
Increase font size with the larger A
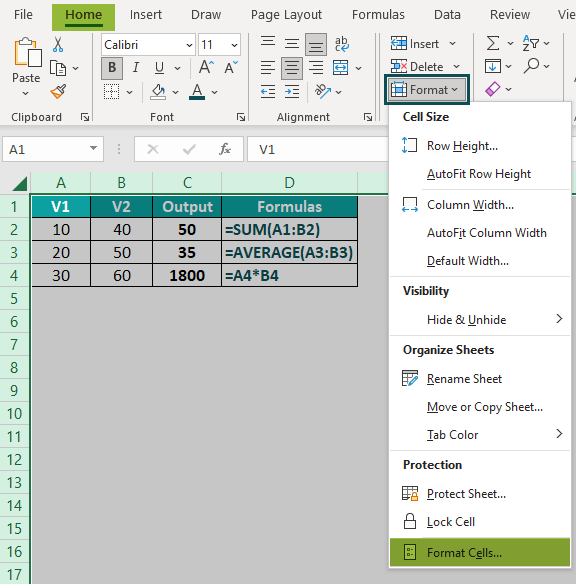(206, 68)
